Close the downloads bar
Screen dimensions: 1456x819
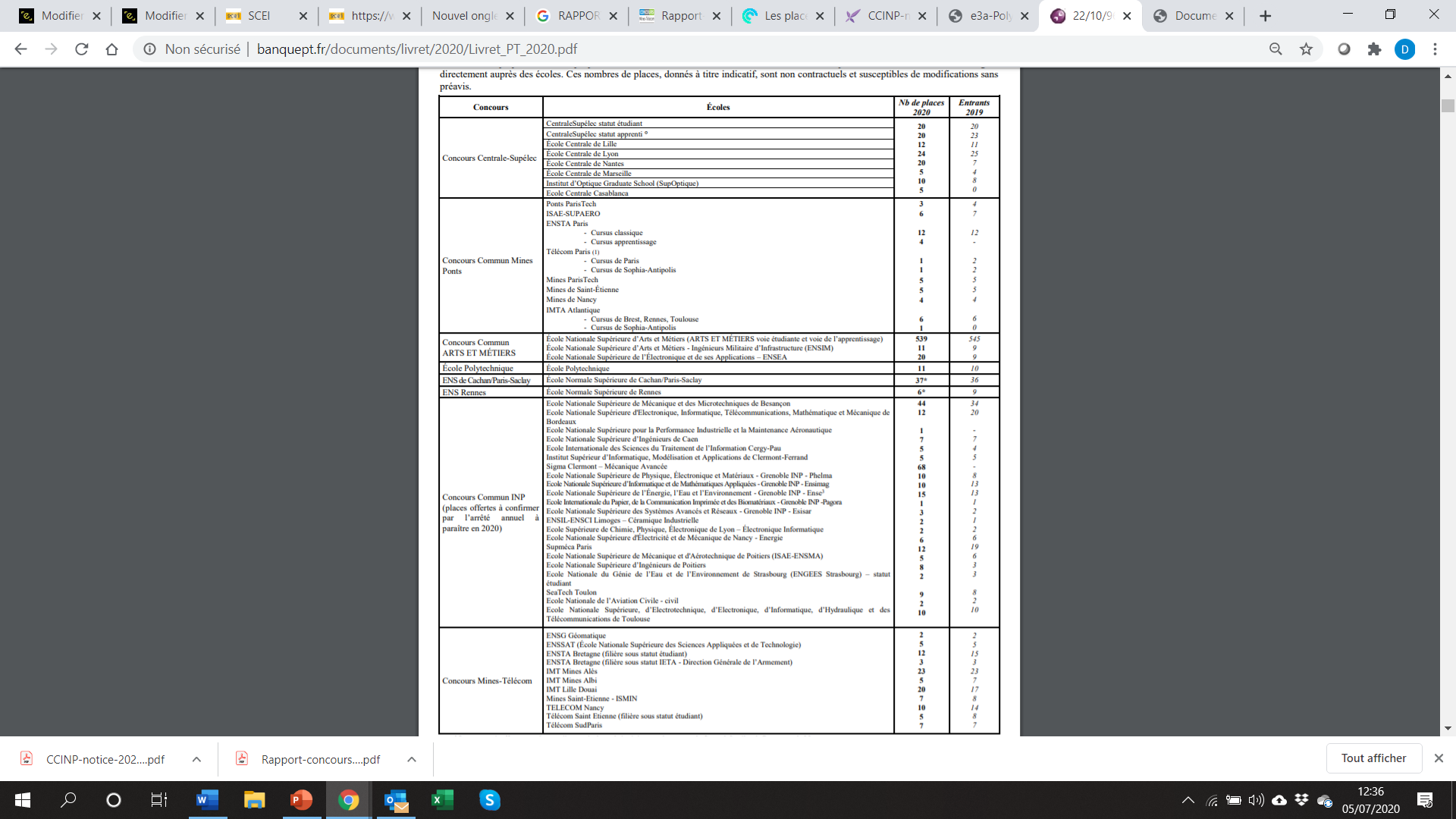1439,758
